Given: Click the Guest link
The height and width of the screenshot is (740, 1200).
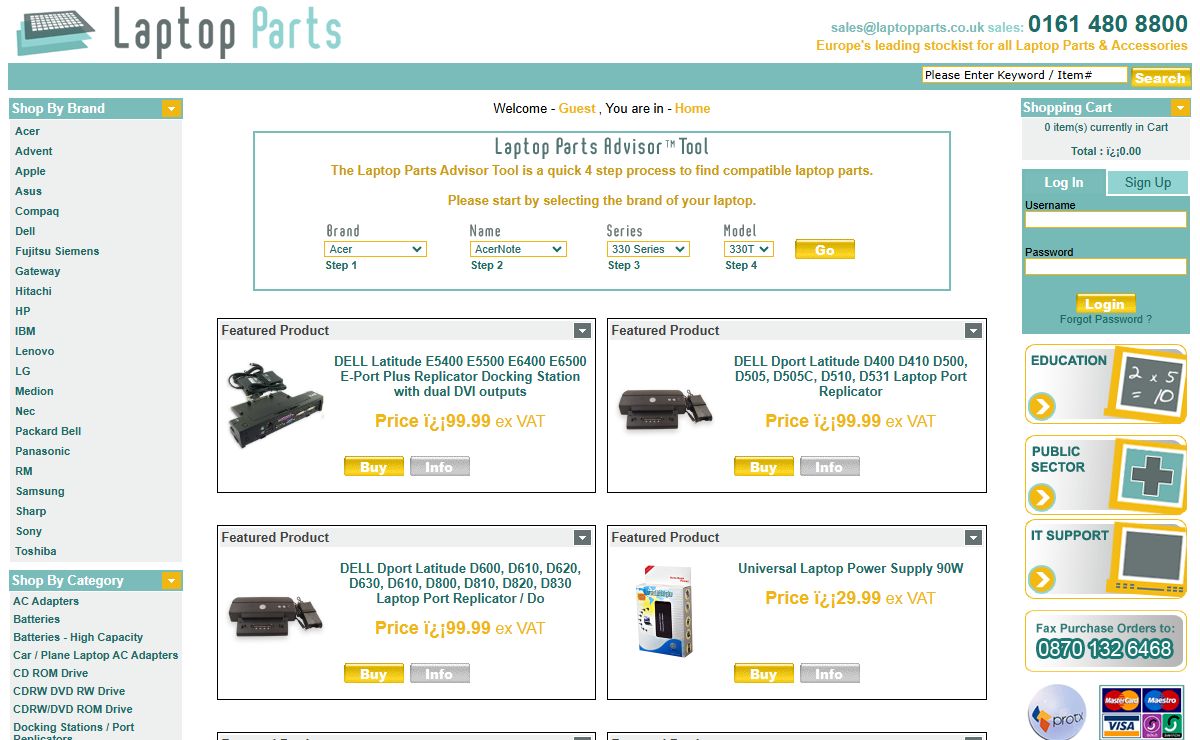Looking at the screenshot, I should click(x=577, y=108).
